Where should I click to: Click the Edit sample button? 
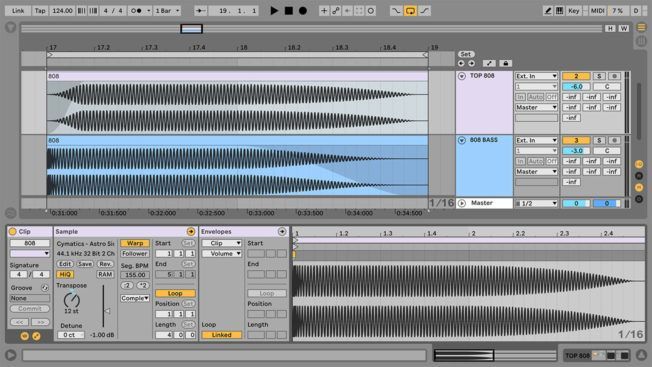[64, 264]
